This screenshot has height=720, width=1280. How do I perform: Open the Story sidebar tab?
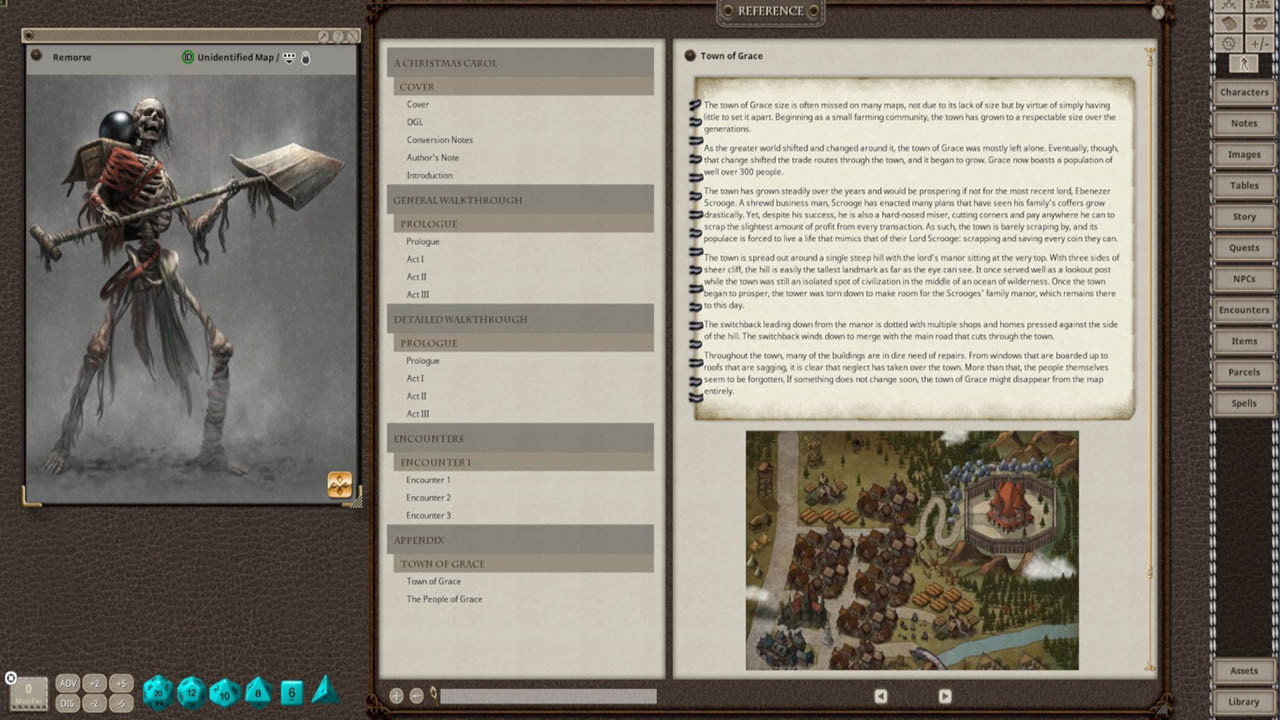coord(1243,216)
